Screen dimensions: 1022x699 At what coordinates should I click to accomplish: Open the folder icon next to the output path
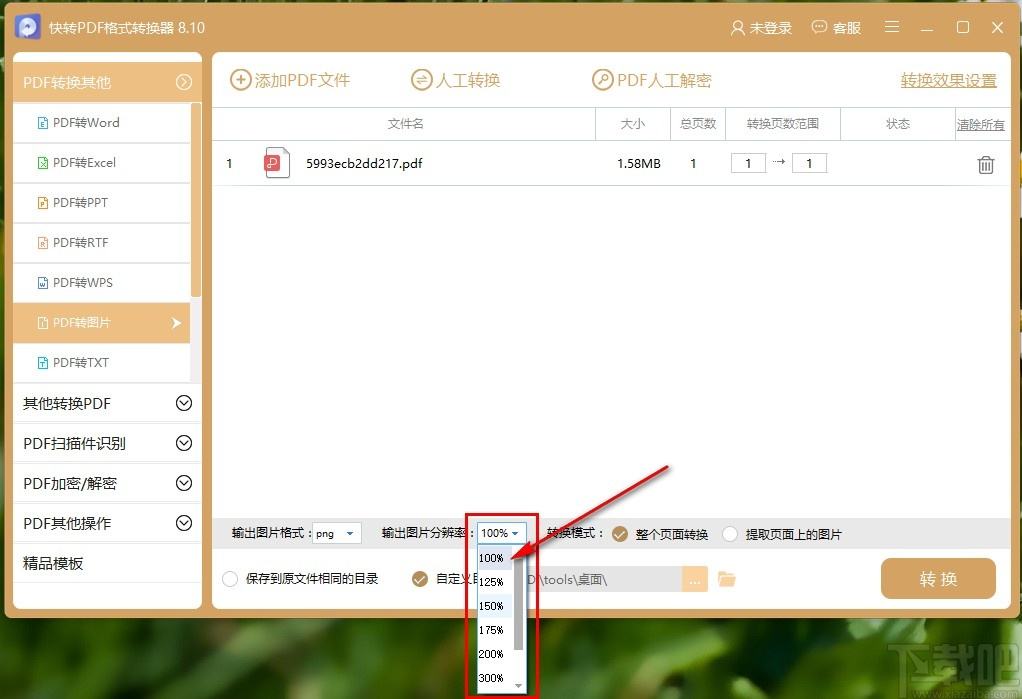click(727, 578)
